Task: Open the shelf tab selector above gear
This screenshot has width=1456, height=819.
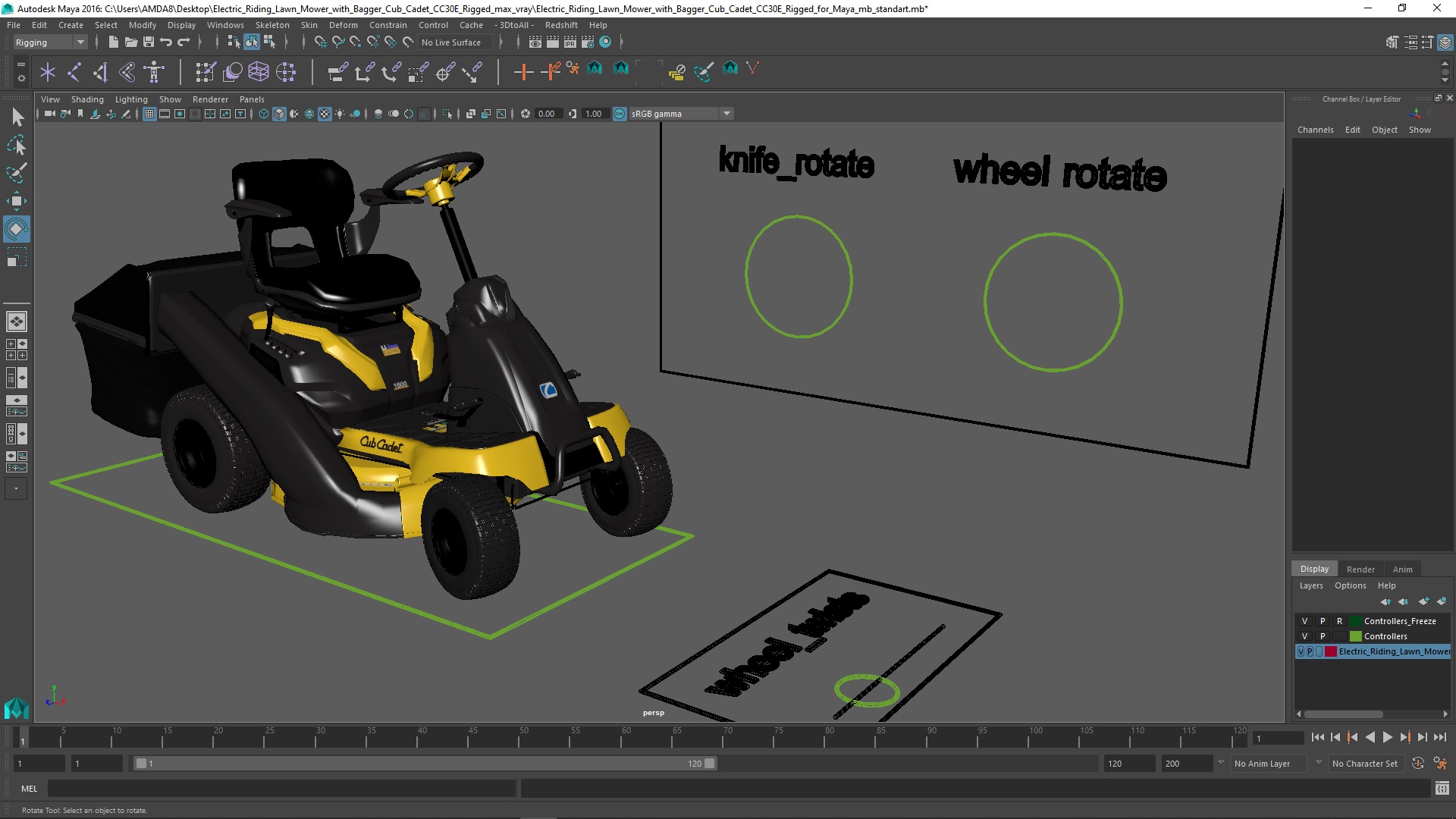Action: point(20,65)
